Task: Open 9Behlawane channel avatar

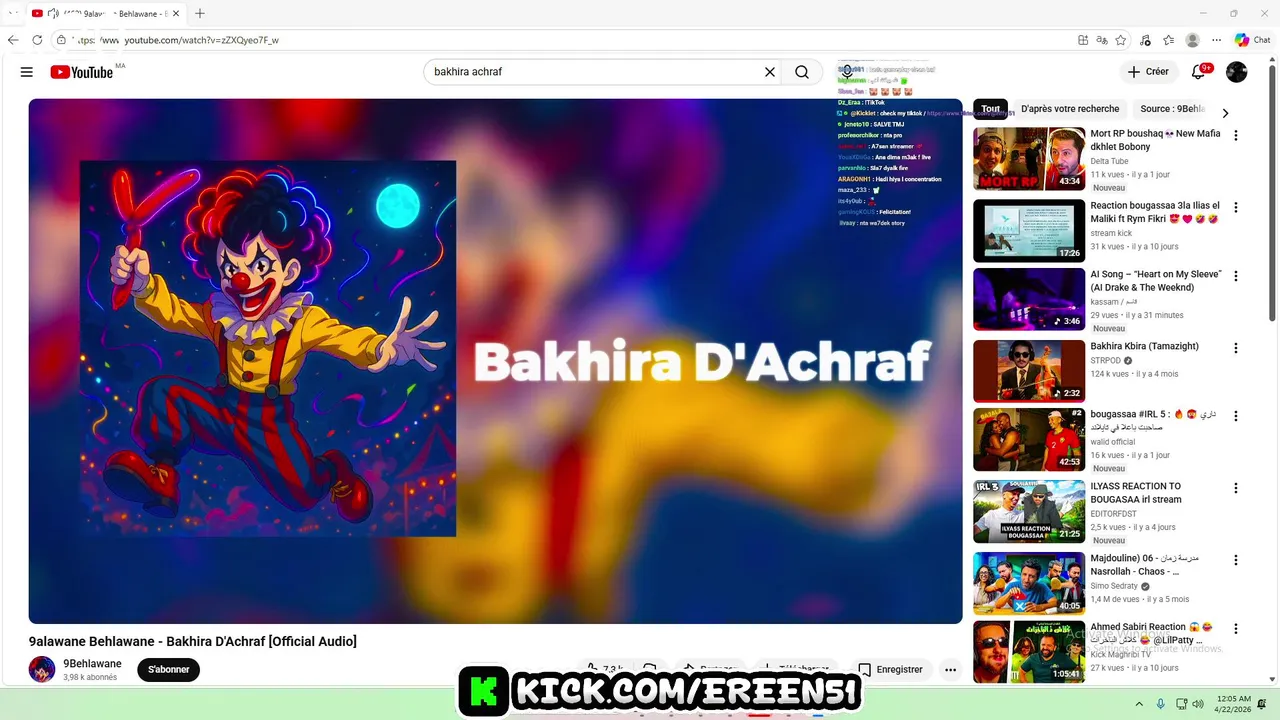Action: (x=42, y=669)
